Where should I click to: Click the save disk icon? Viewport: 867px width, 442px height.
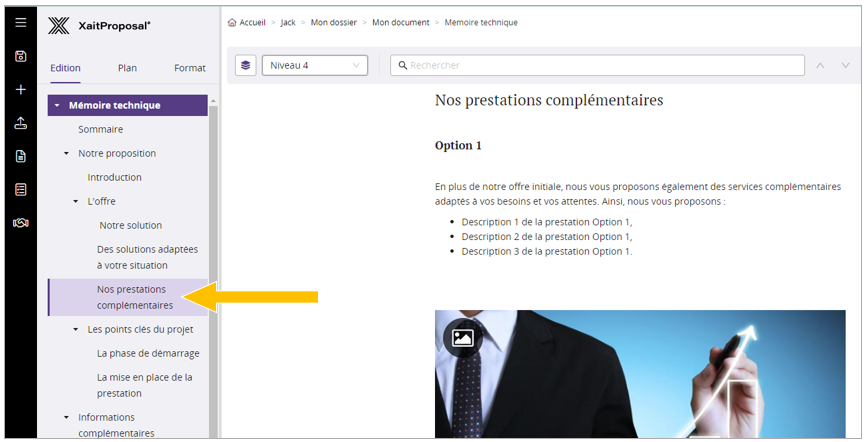(20, 56)
